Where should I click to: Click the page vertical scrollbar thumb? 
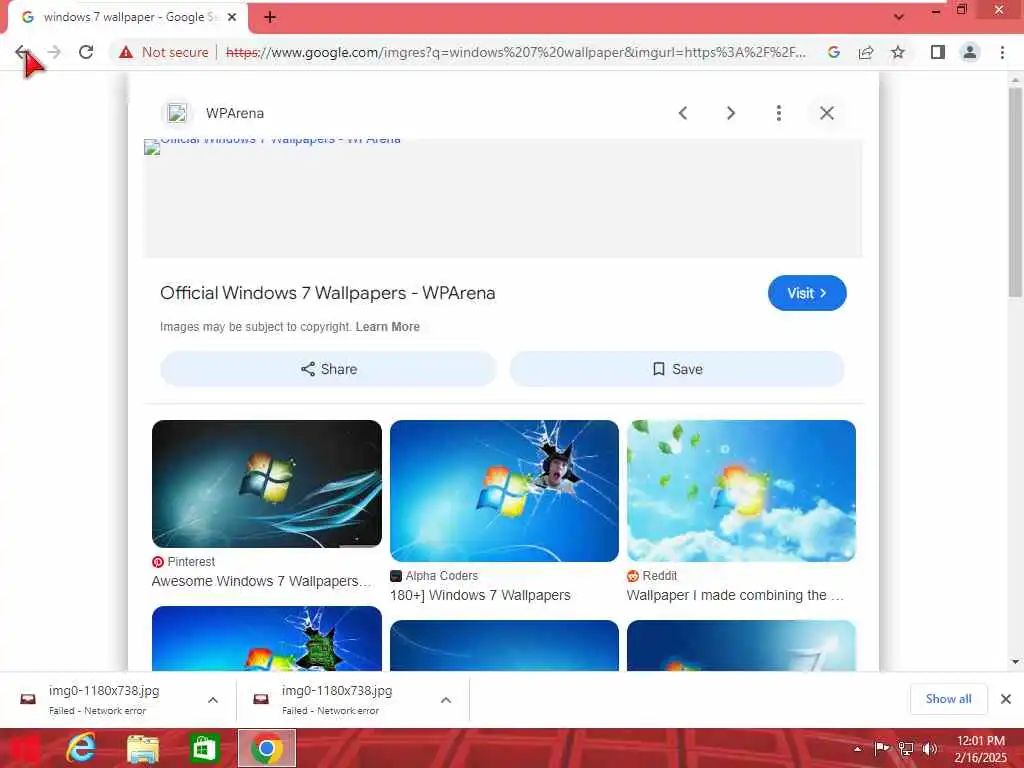tap(1015, 193)
